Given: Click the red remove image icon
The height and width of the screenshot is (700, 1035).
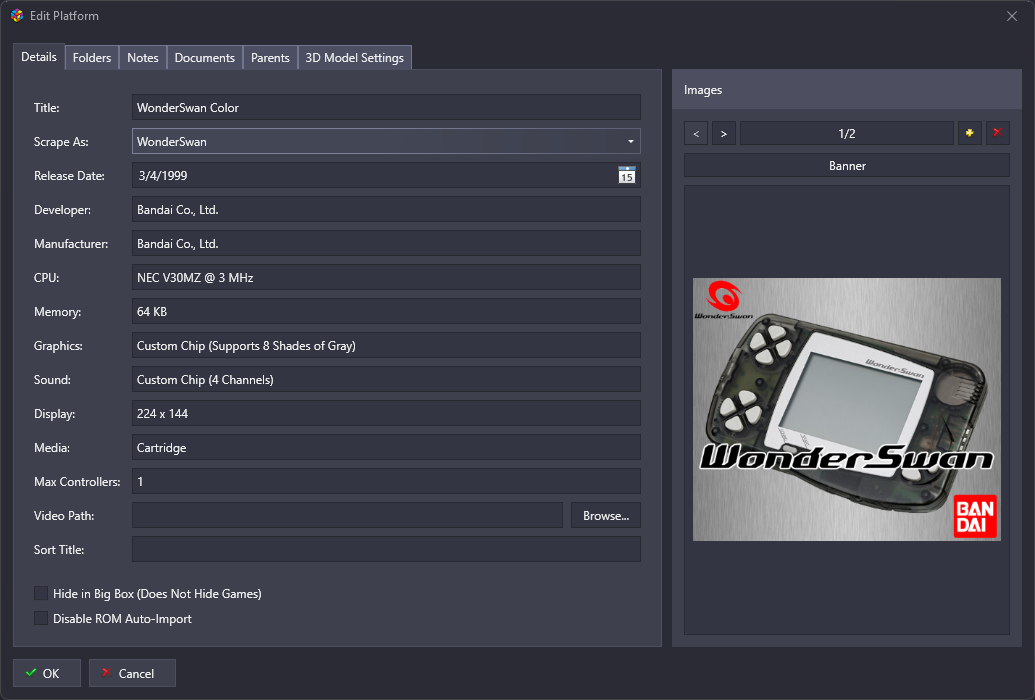Looking at the screenshot, I should (x=997, y=133).
